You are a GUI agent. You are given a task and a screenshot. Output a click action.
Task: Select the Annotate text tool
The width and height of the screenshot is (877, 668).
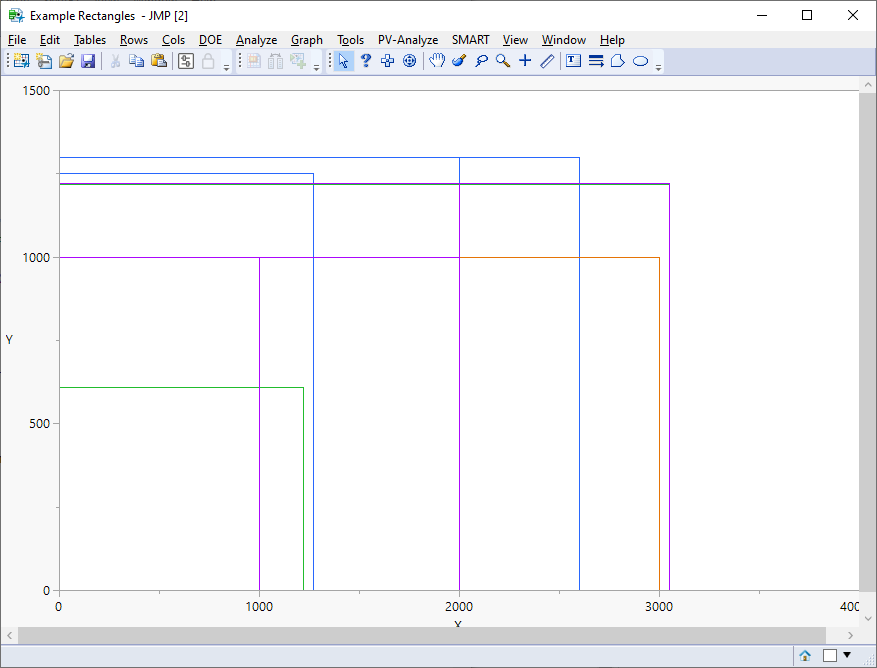tap(571, 60)
